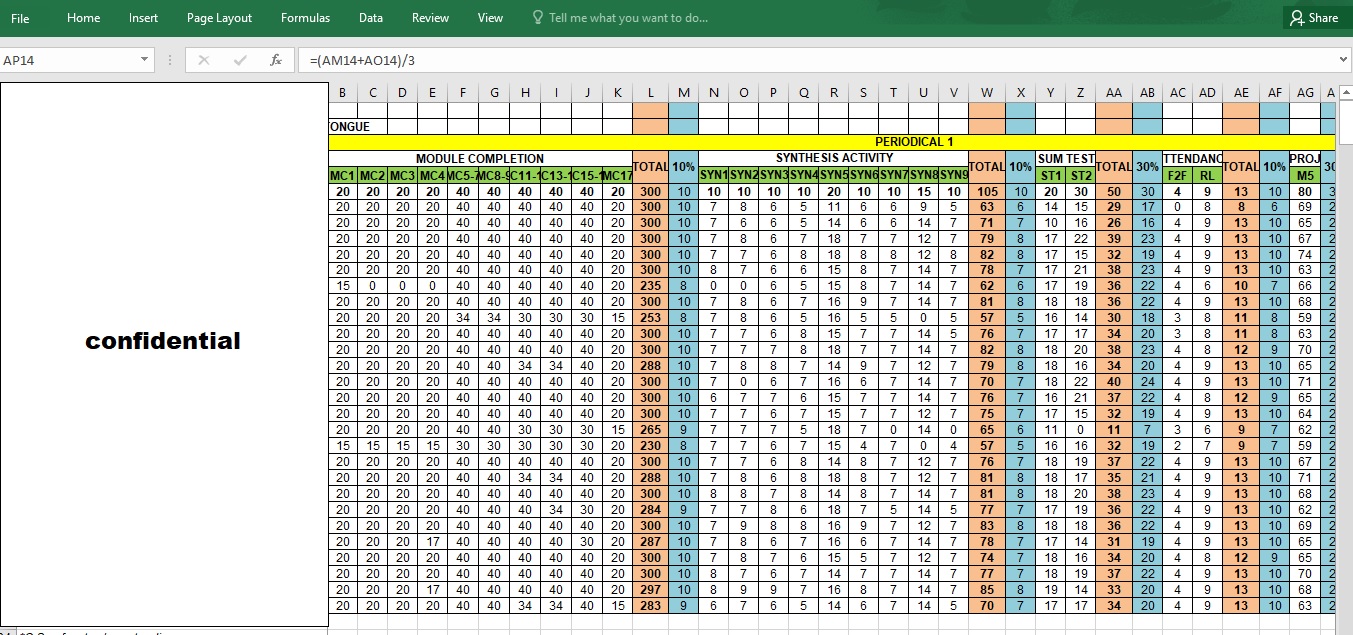Select column AA header

tap(1114, 93)
